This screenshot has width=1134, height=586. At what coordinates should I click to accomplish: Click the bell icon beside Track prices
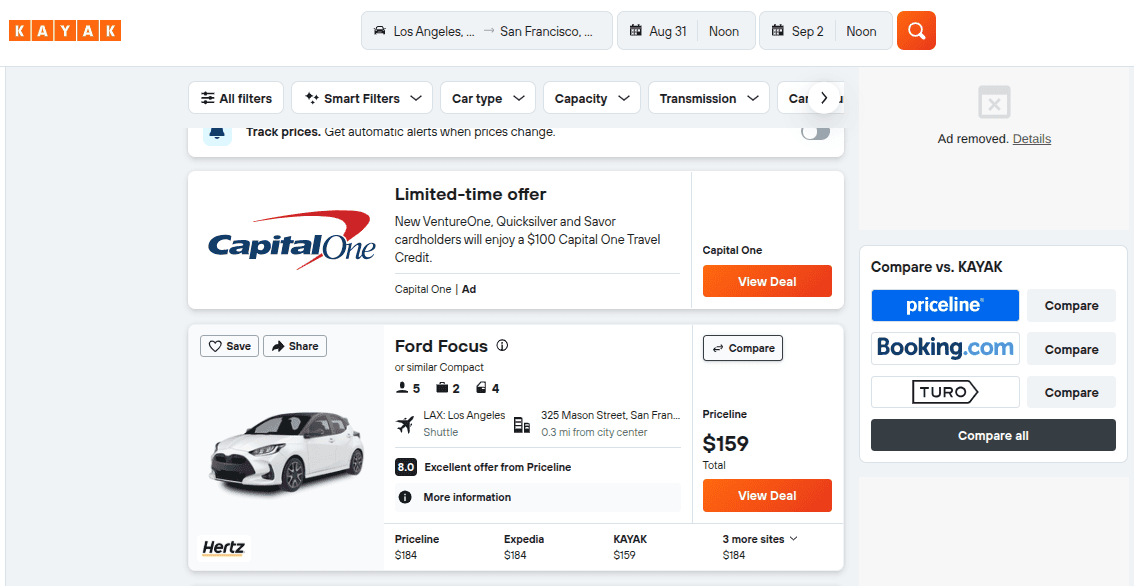click(217, 131)
